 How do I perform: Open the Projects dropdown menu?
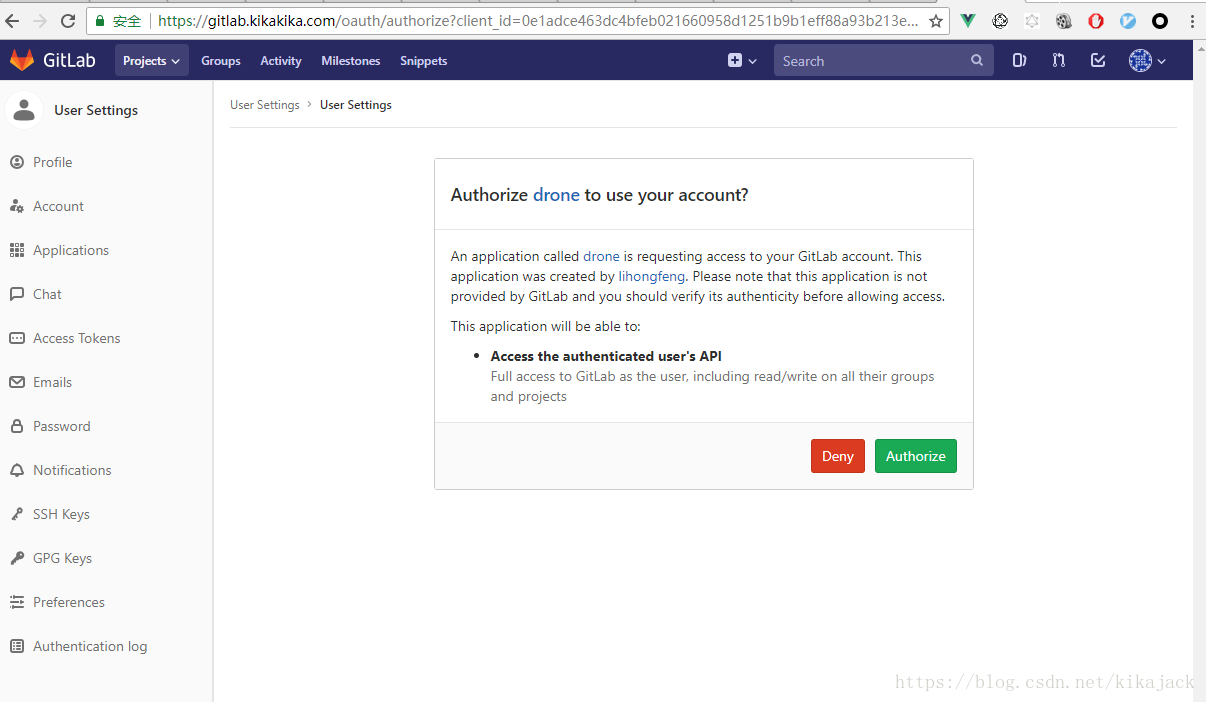(152, 61)
